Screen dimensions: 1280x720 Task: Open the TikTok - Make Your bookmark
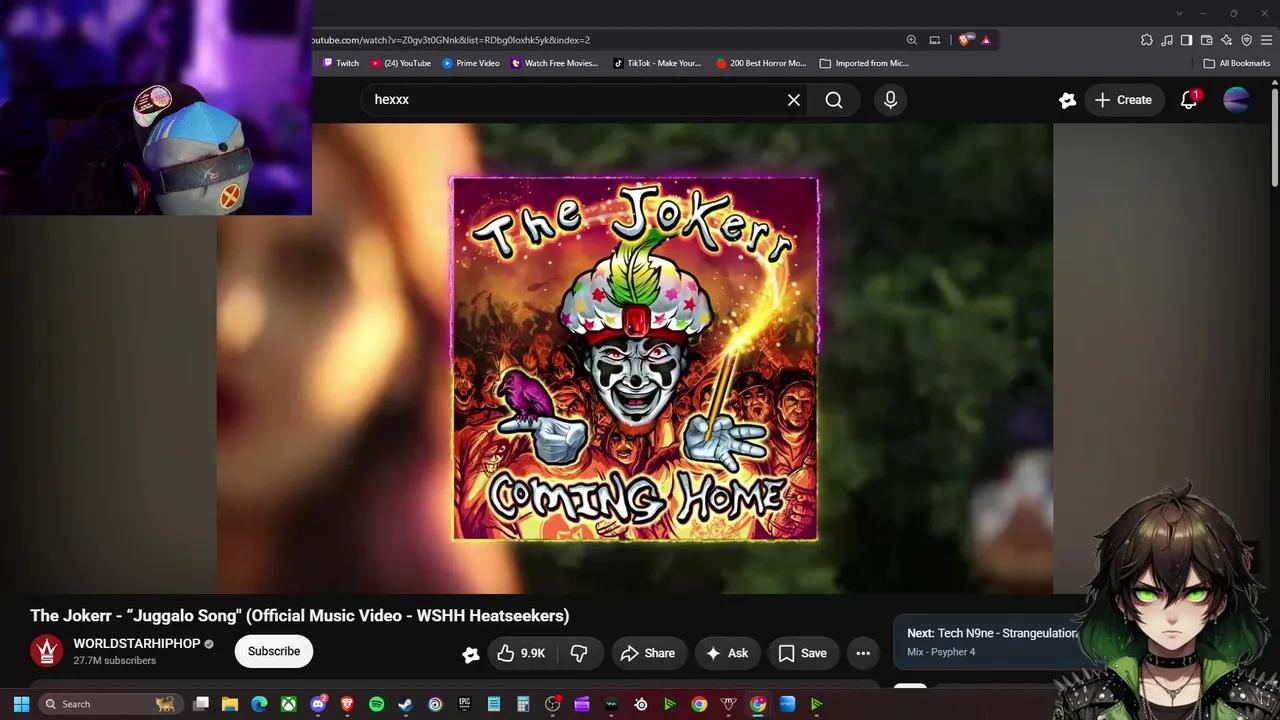tap(657, 63)
